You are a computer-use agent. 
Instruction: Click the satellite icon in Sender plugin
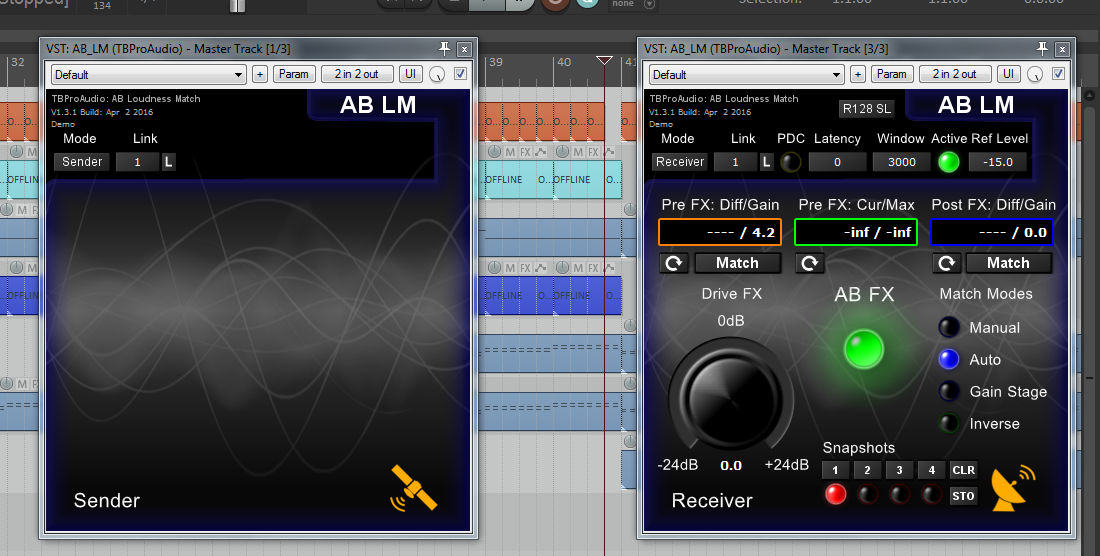tap(414, 488)
